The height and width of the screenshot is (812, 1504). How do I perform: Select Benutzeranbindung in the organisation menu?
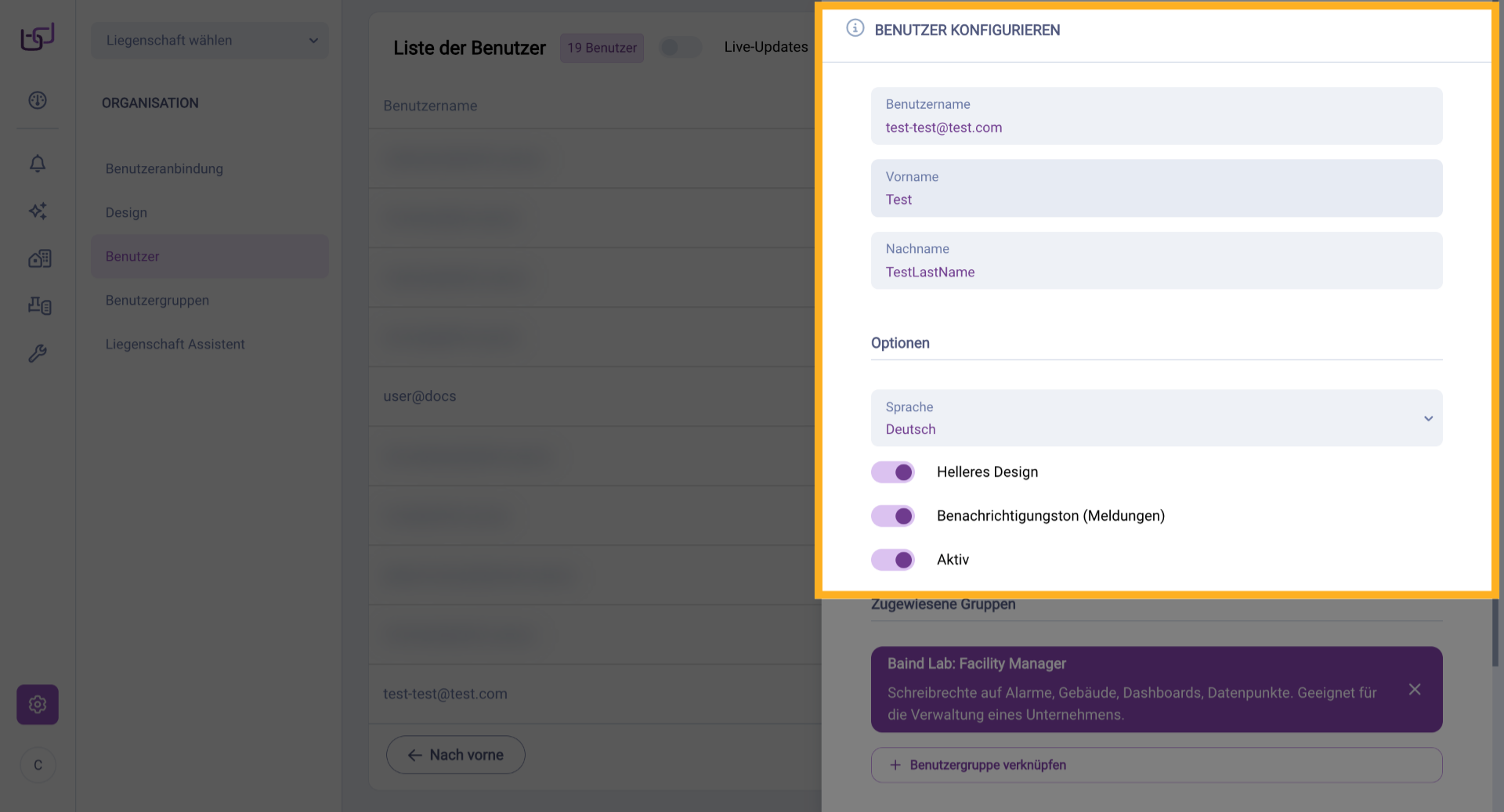tap(164, 169)
